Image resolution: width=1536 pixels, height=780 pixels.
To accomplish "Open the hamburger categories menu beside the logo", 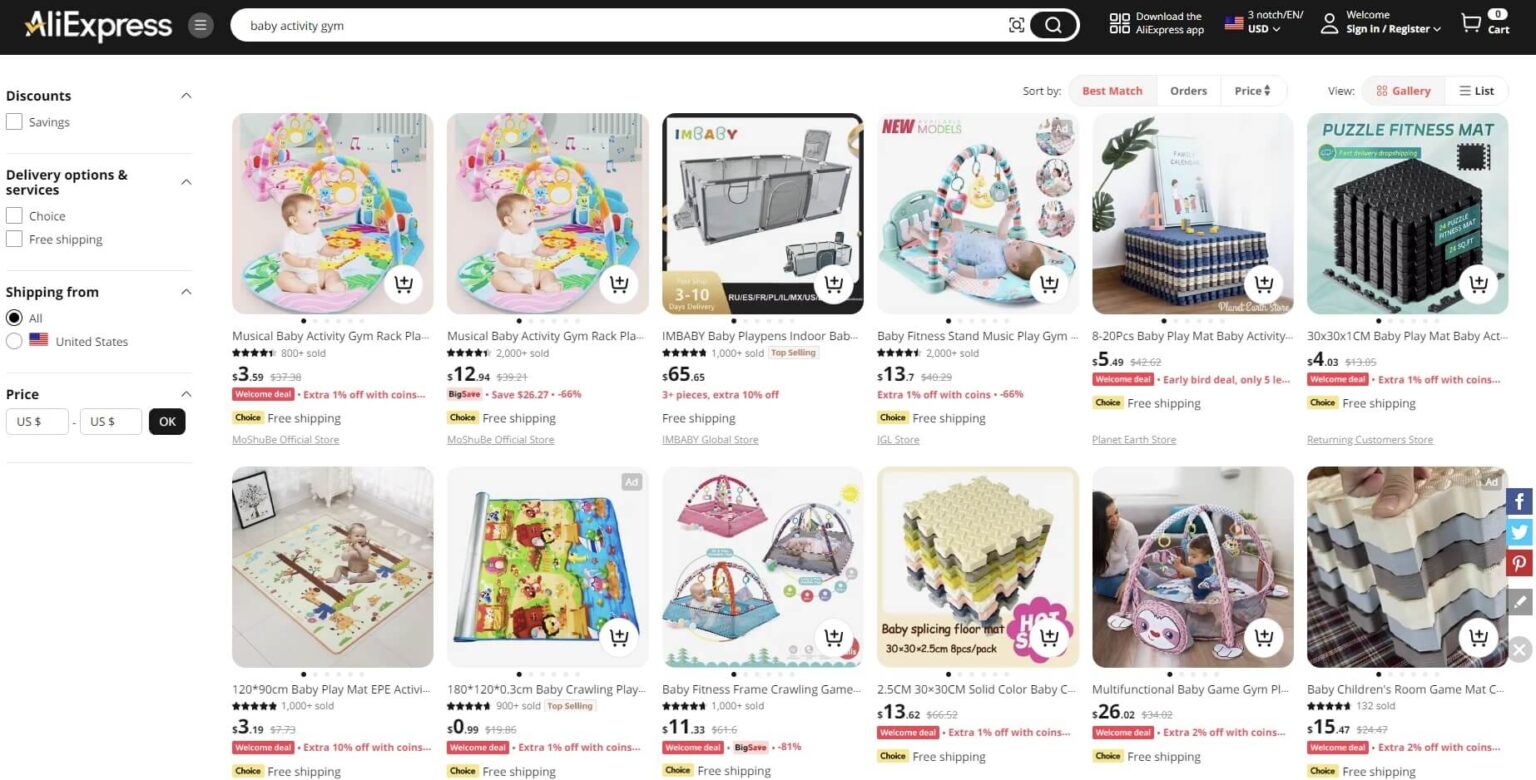I will click(201, 25).
